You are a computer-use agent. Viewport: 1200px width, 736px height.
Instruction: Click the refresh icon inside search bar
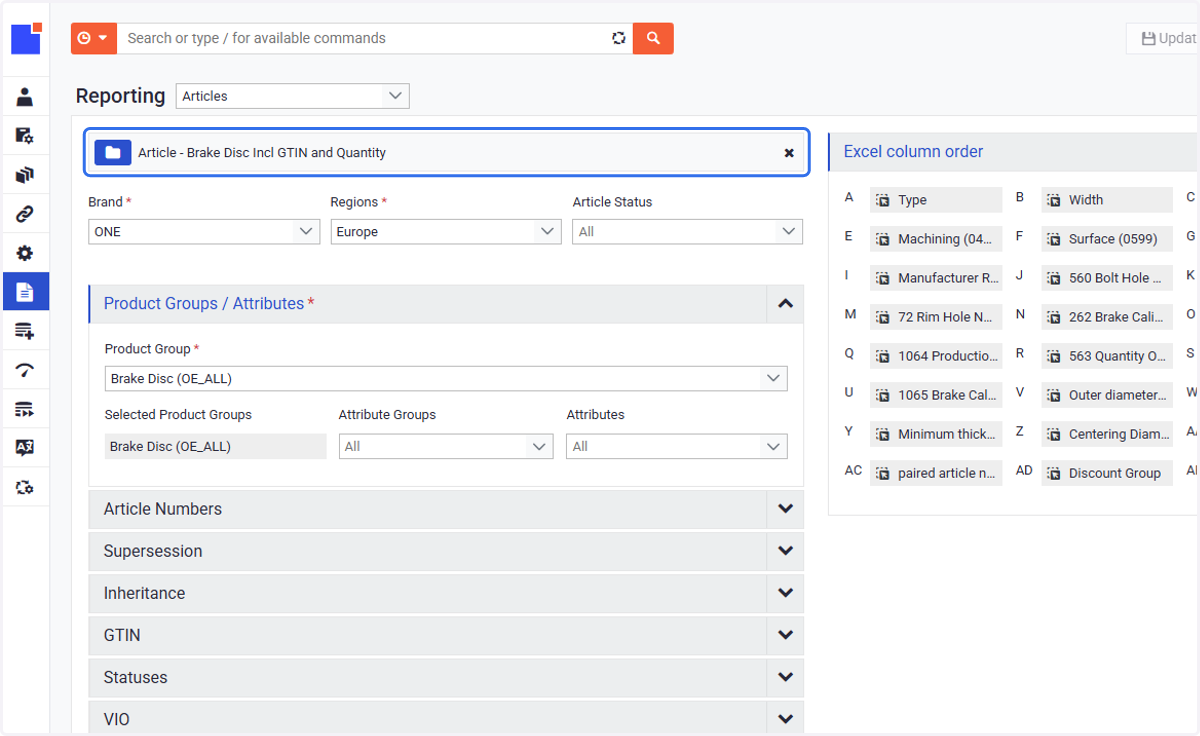click(619, 38)
